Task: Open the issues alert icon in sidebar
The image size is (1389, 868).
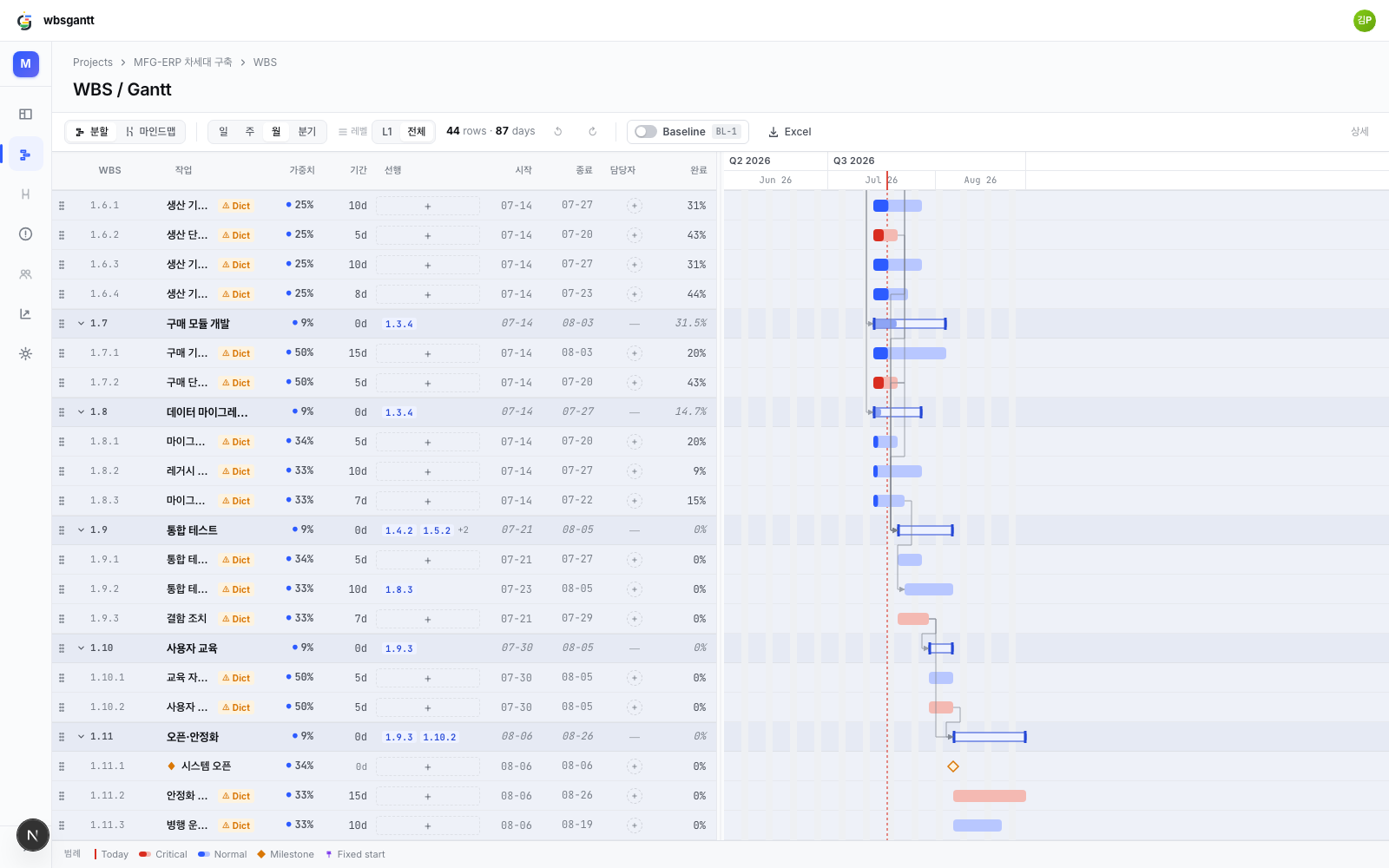Action: click(x=25, y=234)
